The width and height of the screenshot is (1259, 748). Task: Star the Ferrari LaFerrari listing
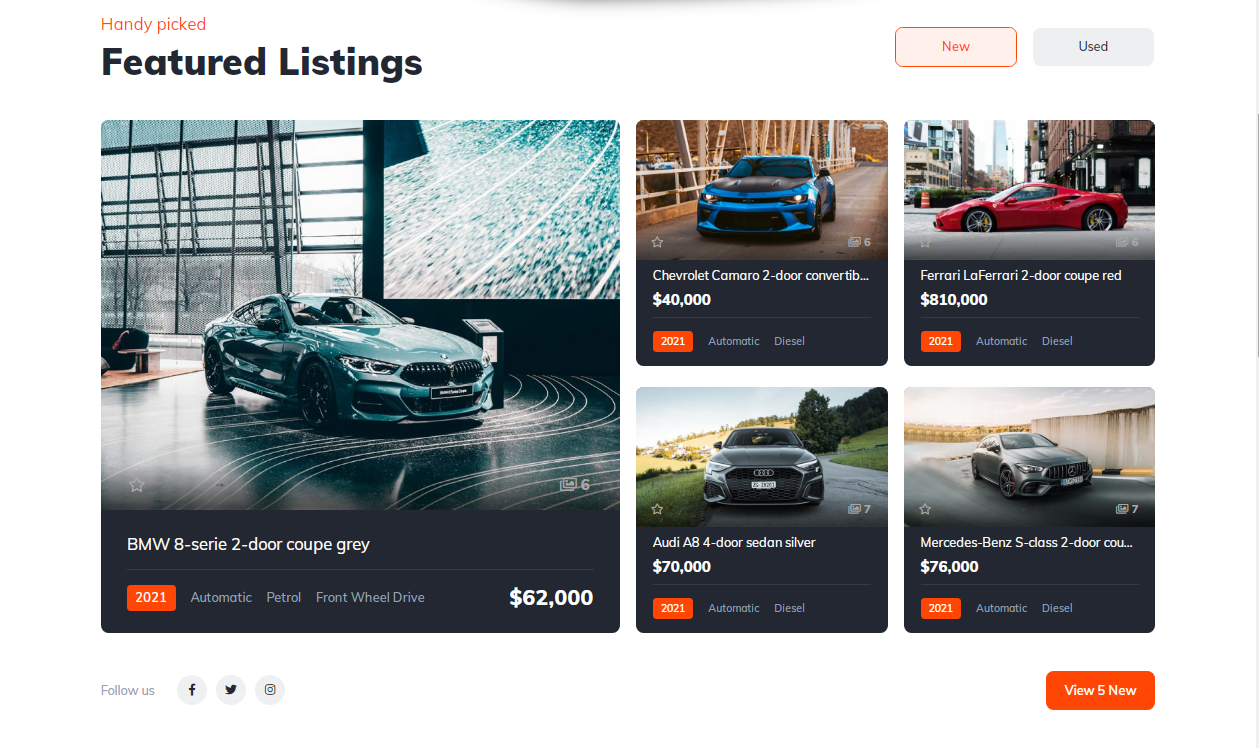[925, 242]
